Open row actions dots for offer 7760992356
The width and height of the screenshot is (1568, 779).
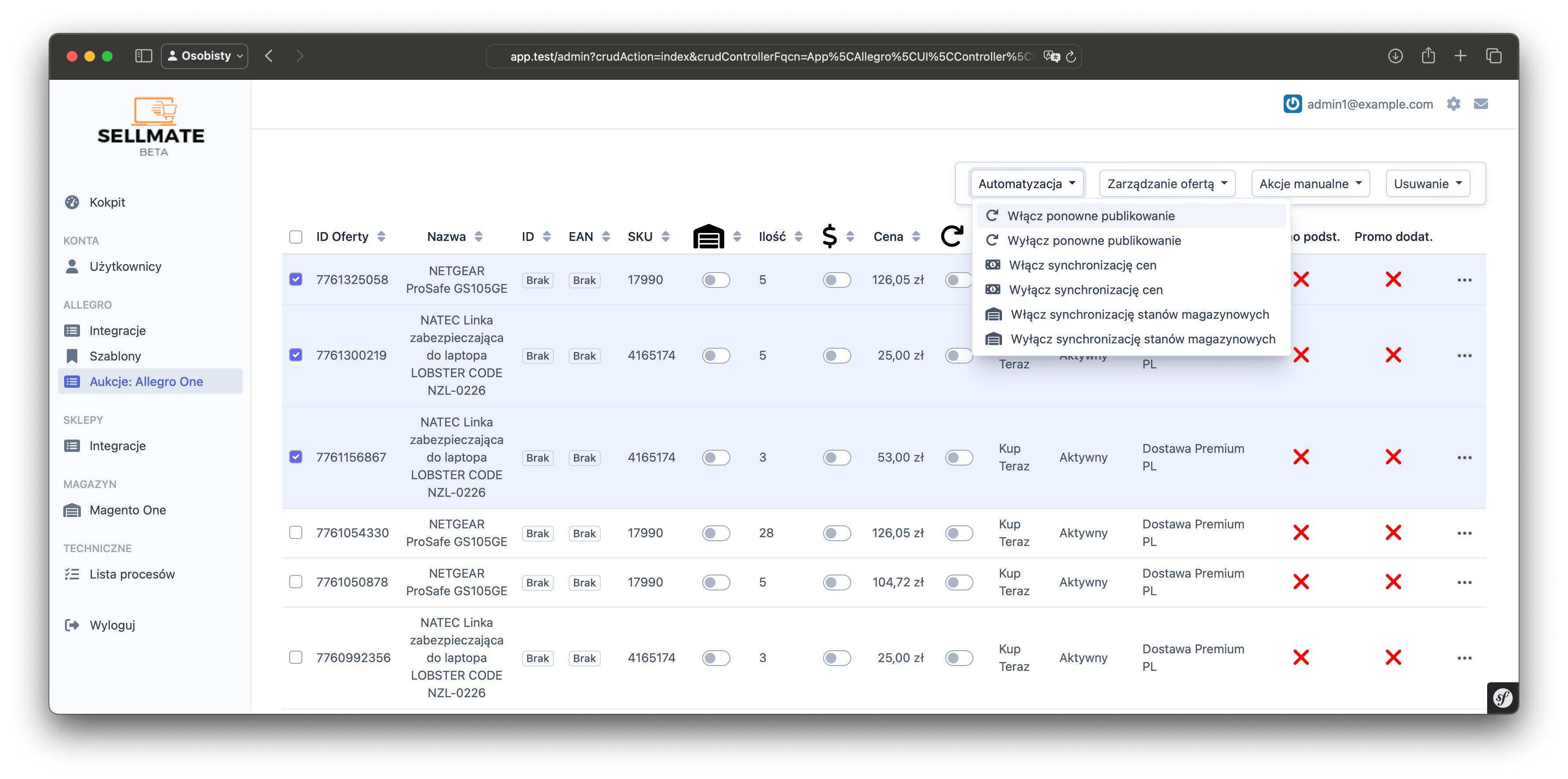1464,658
